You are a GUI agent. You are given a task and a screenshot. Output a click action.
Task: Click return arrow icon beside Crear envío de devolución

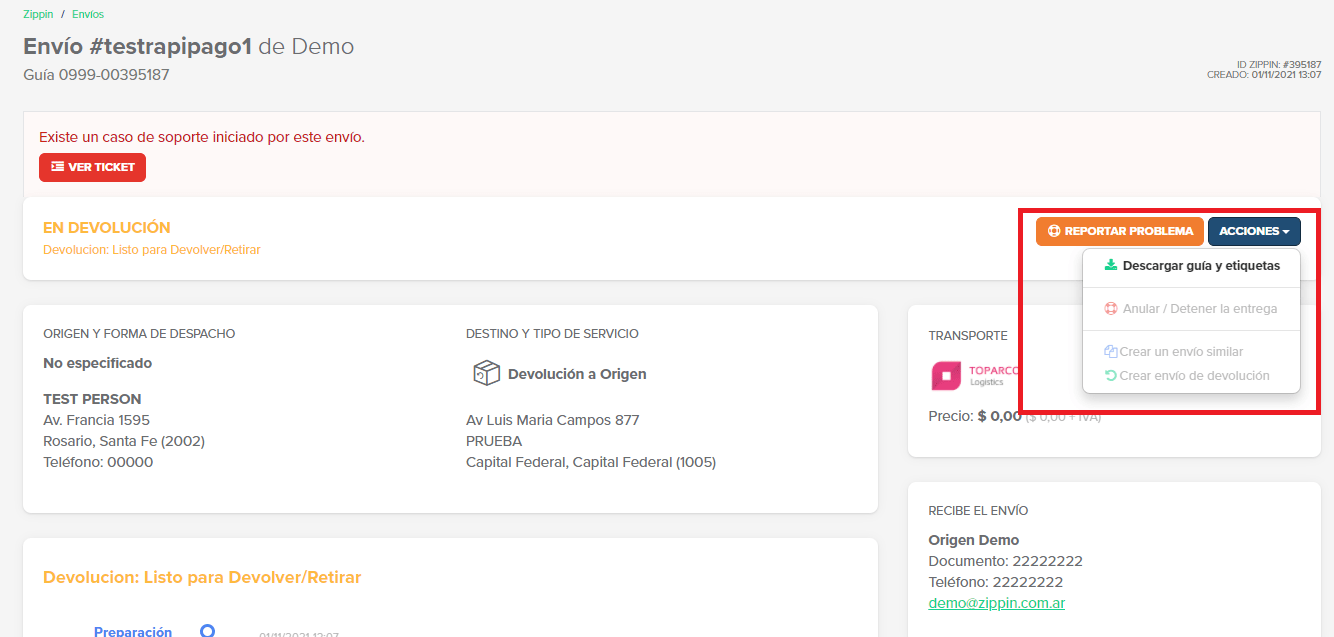pos(1111,376)
